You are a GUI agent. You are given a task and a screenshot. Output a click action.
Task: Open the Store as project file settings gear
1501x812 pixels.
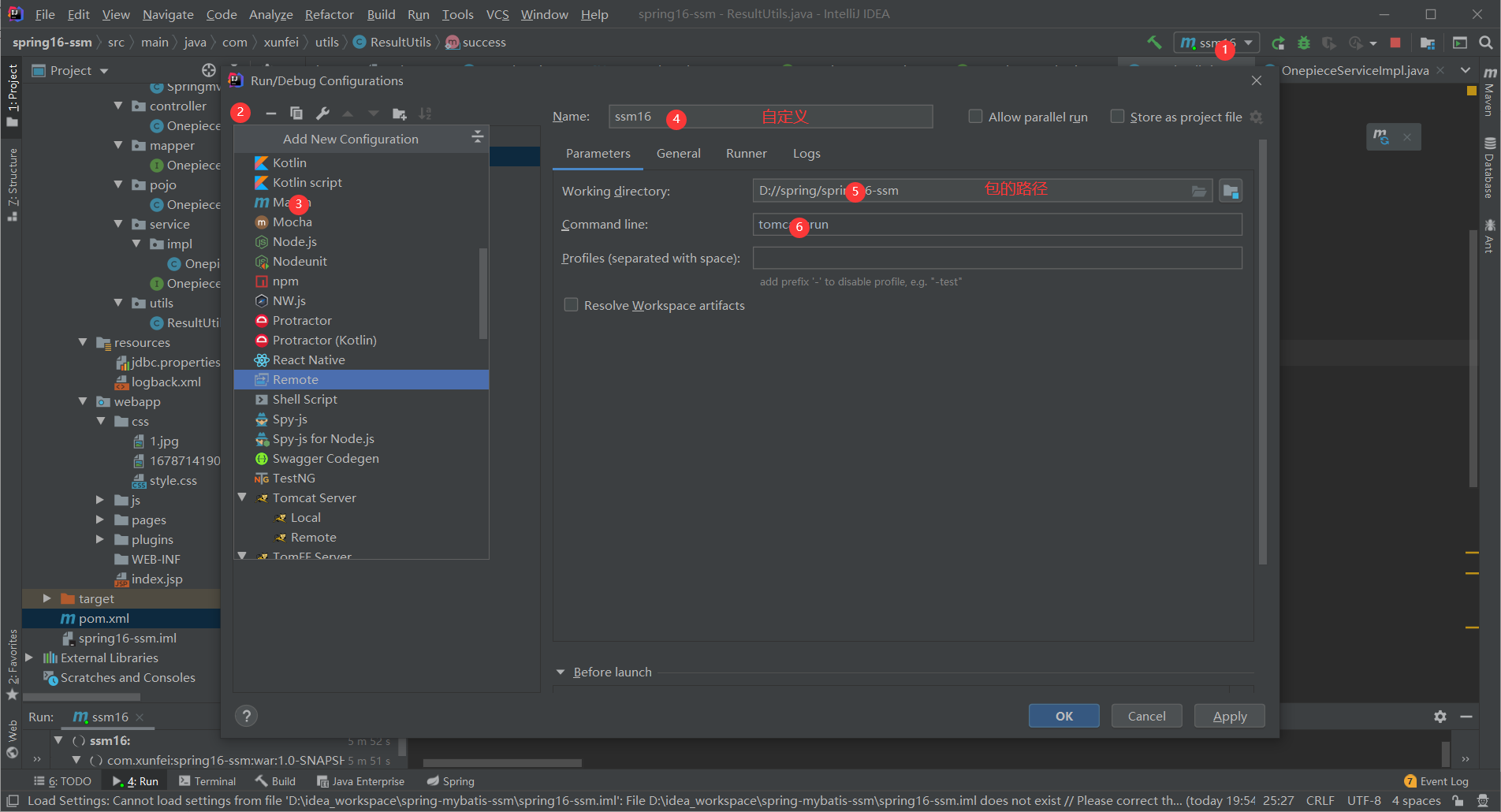1257,117
